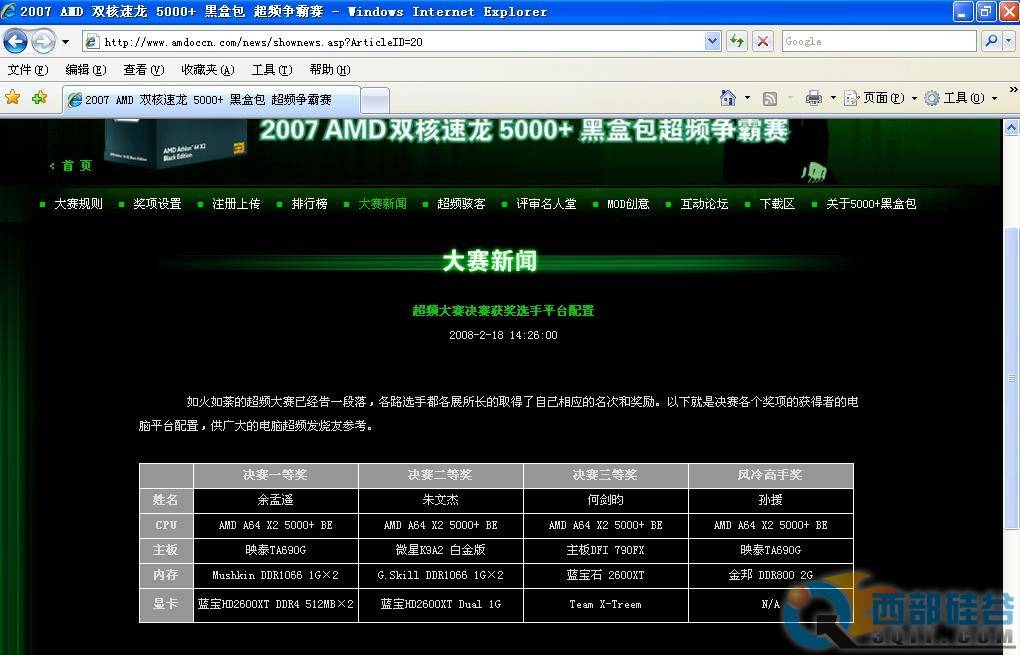1020x655 pixels.
Task: Open the 大赛新闻 navigation link
Action: coord(382,204)
